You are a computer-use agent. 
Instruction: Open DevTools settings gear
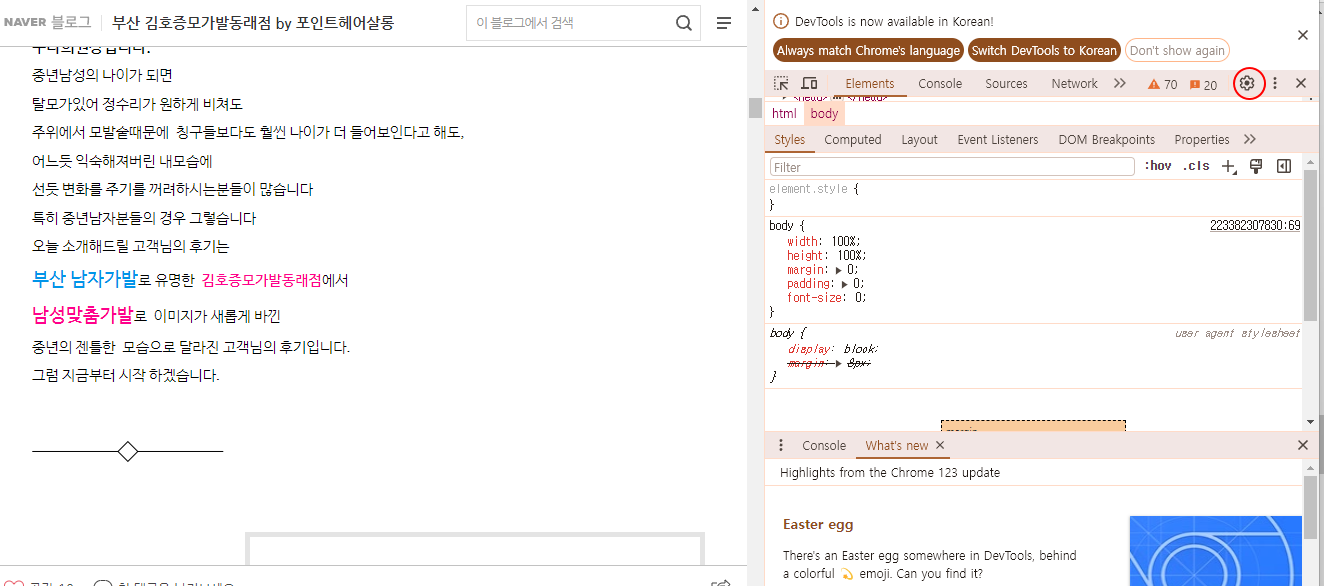pos(1247,83)
